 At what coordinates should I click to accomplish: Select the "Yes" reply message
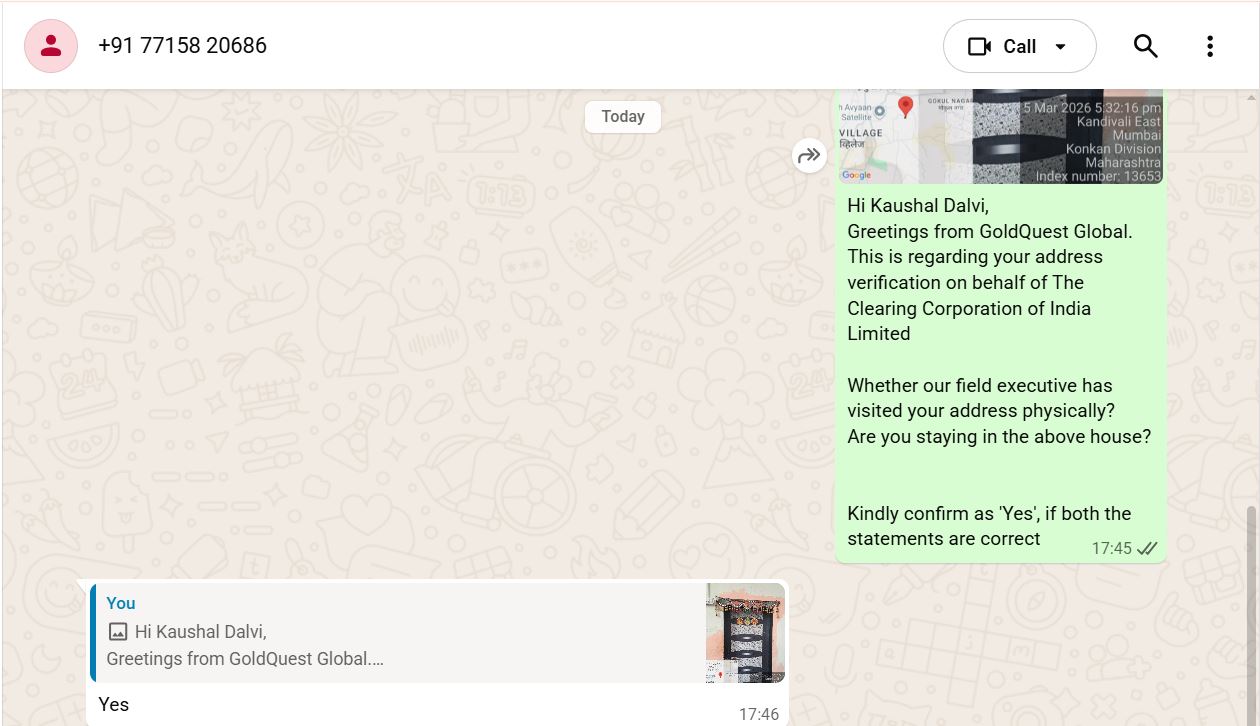tap(114, 704)
